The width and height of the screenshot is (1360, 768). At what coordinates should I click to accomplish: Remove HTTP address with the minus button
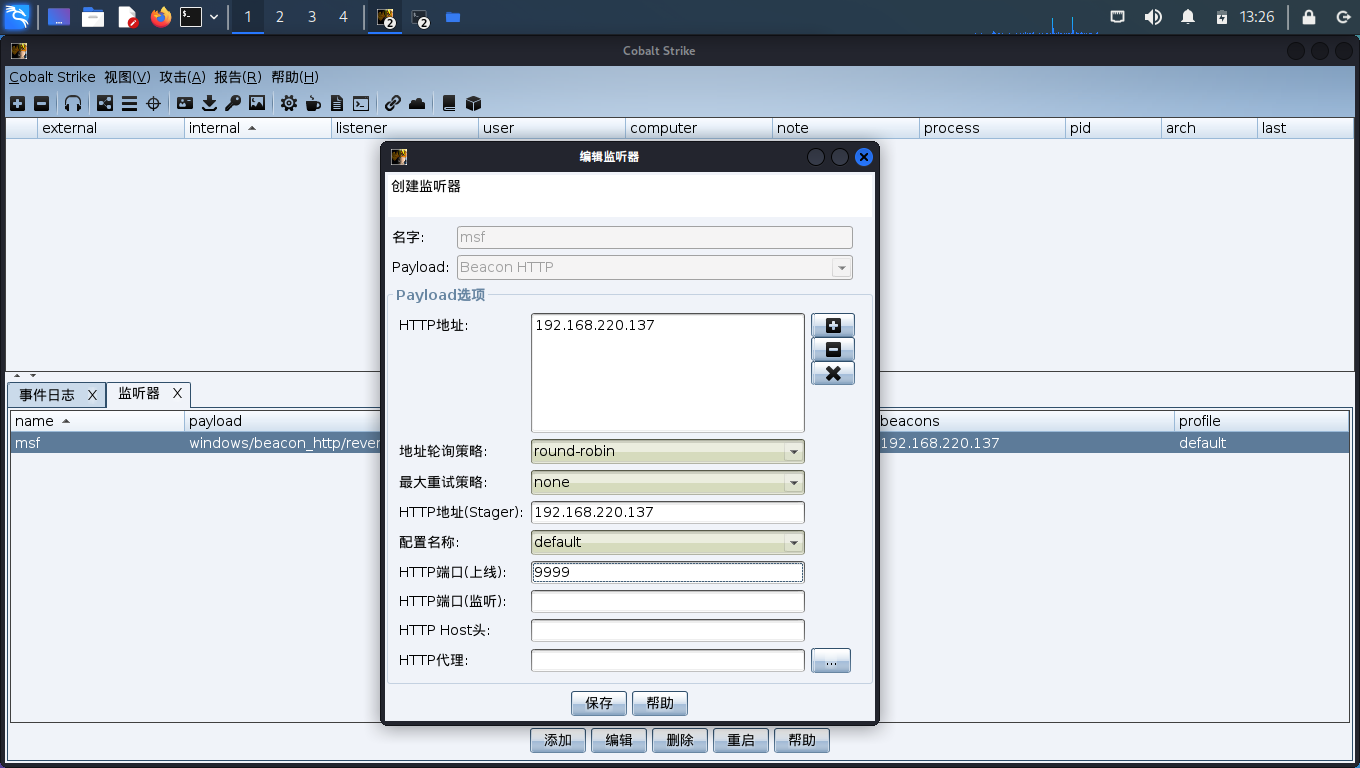(x=833, y=349)
